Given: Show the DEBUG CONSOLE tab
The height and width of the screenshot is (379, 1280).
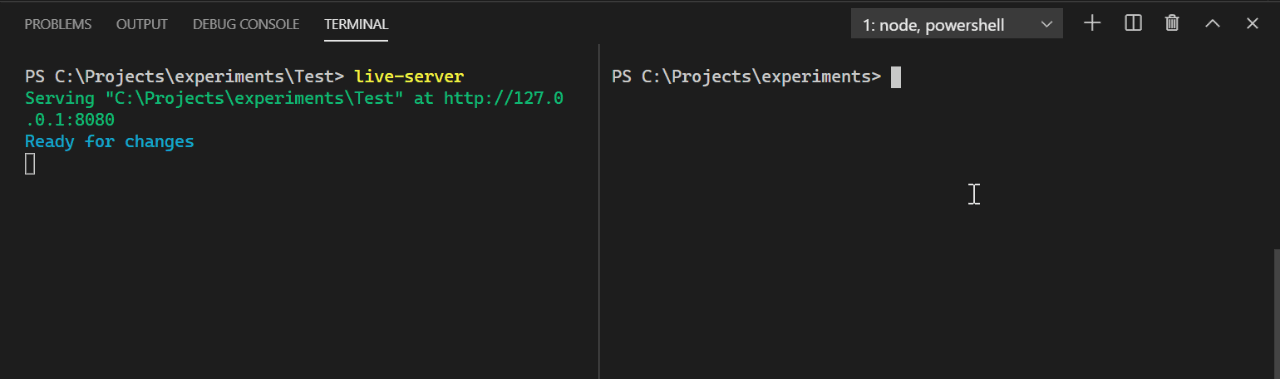Looking at the screenshot, I should (246, 24).
